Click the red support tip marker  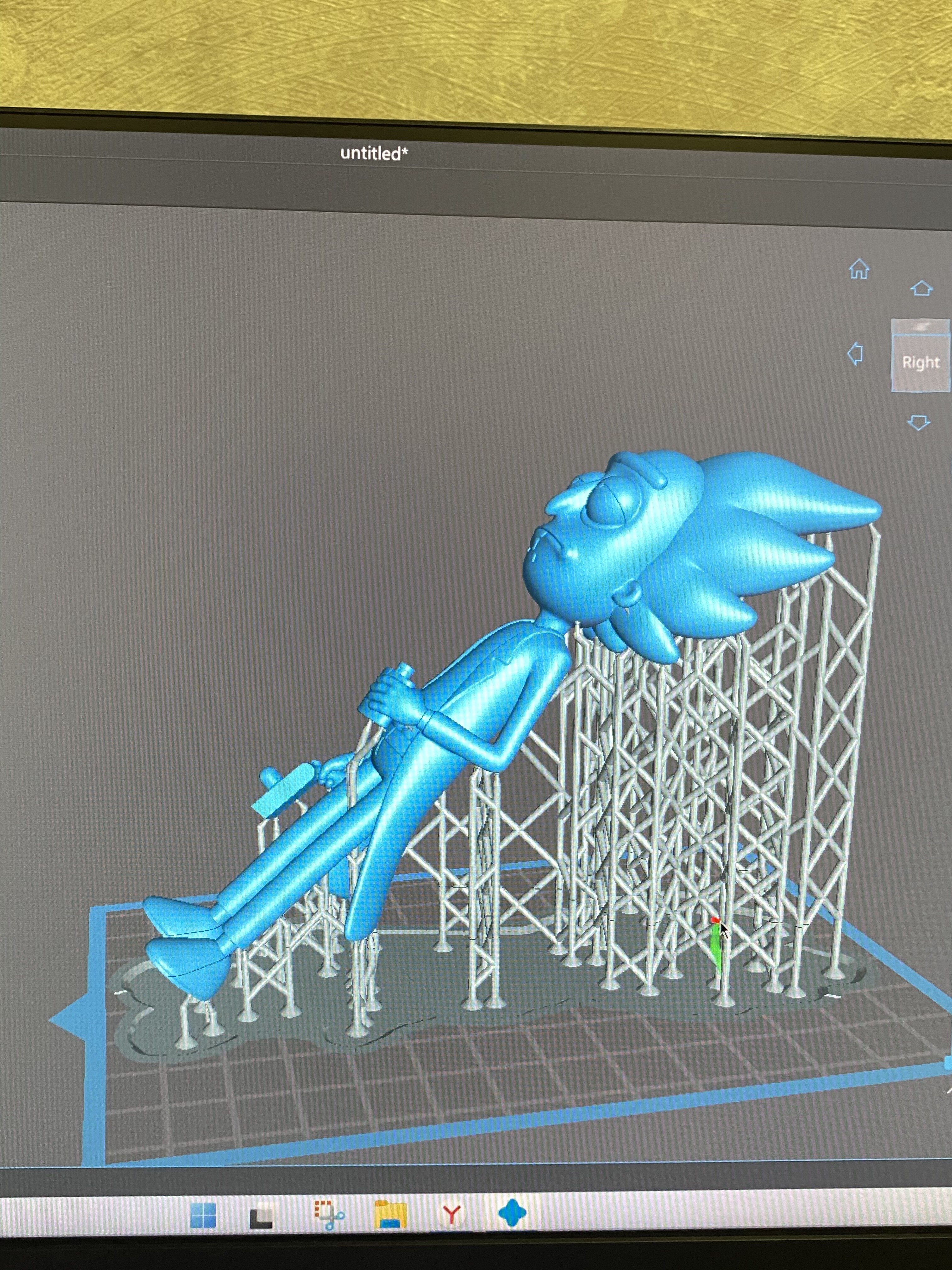(x=714, y=920)
